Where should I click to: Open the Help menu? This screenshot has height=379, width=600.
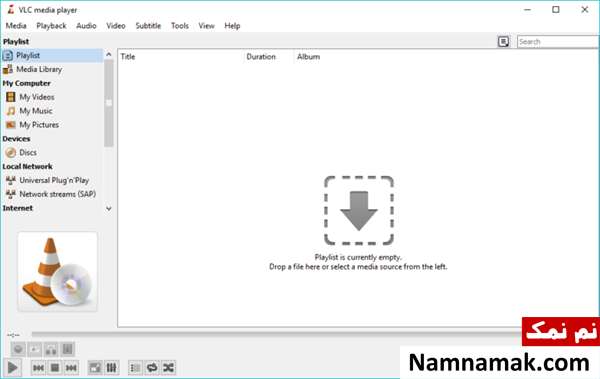[232, 26]
